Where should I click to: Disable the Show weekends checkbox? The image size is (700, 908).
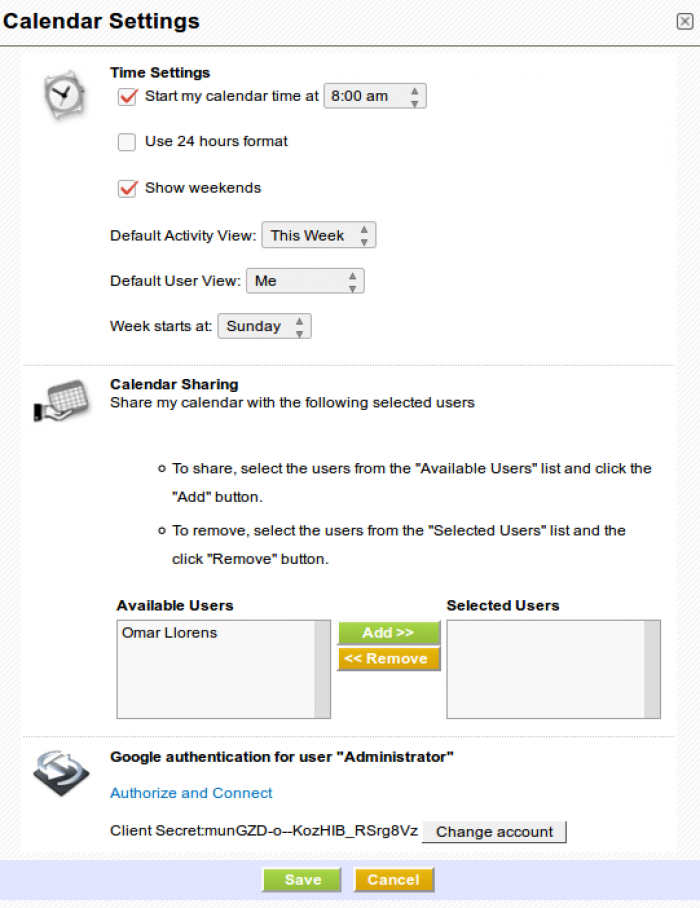127,188
